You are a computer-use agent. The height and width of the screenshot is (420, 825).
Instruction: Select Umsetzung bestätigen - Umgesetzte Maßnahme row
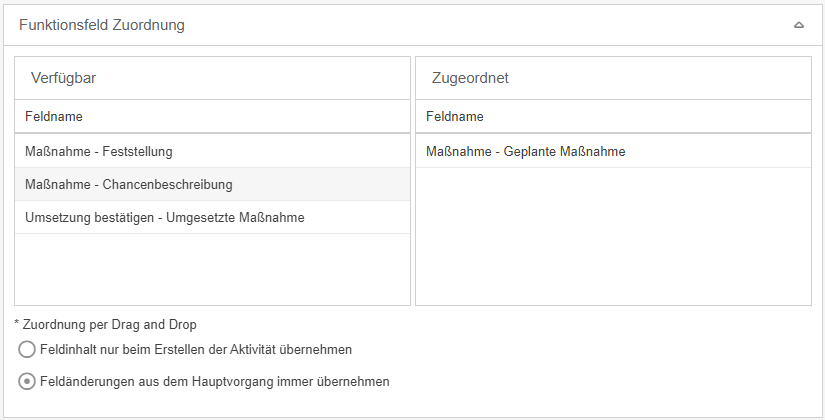(165, 217)
